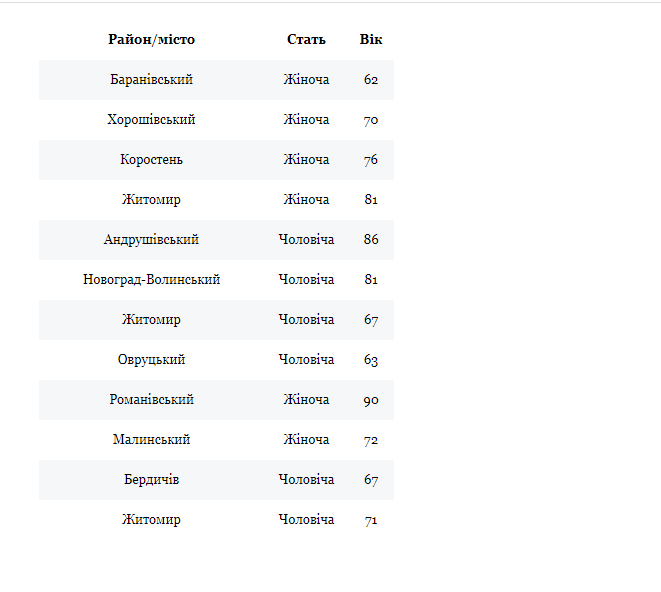Select the Хорошівський district cell

tap(152, 120)
